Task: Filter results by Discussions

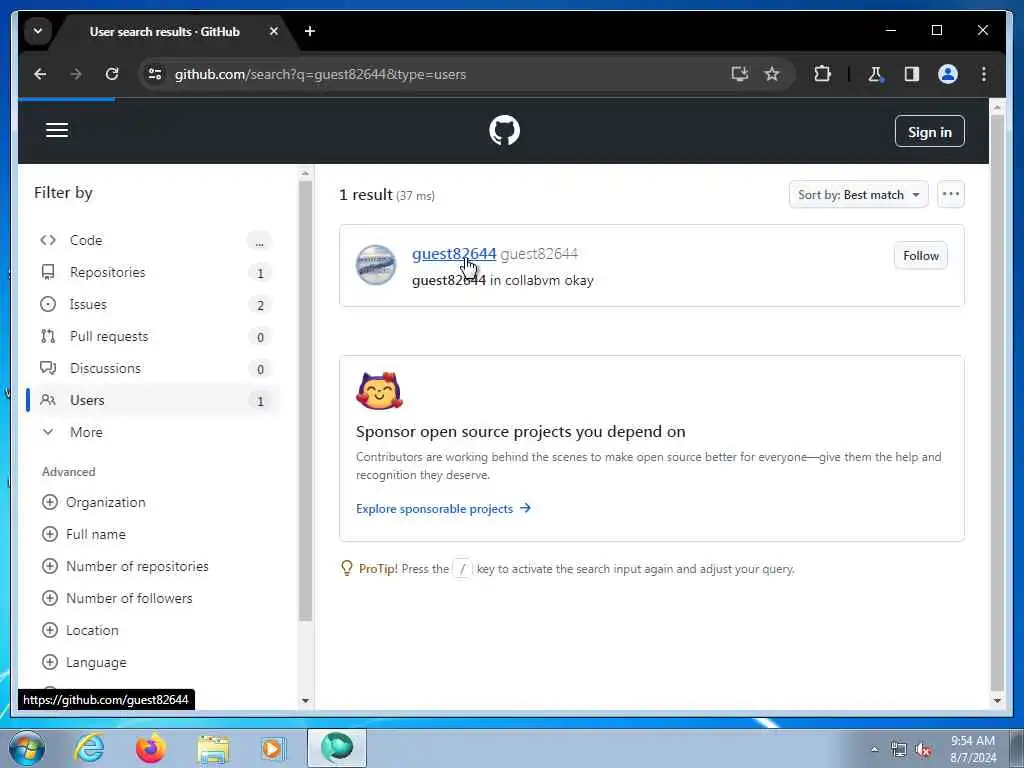Action: (x=156, y=368)
